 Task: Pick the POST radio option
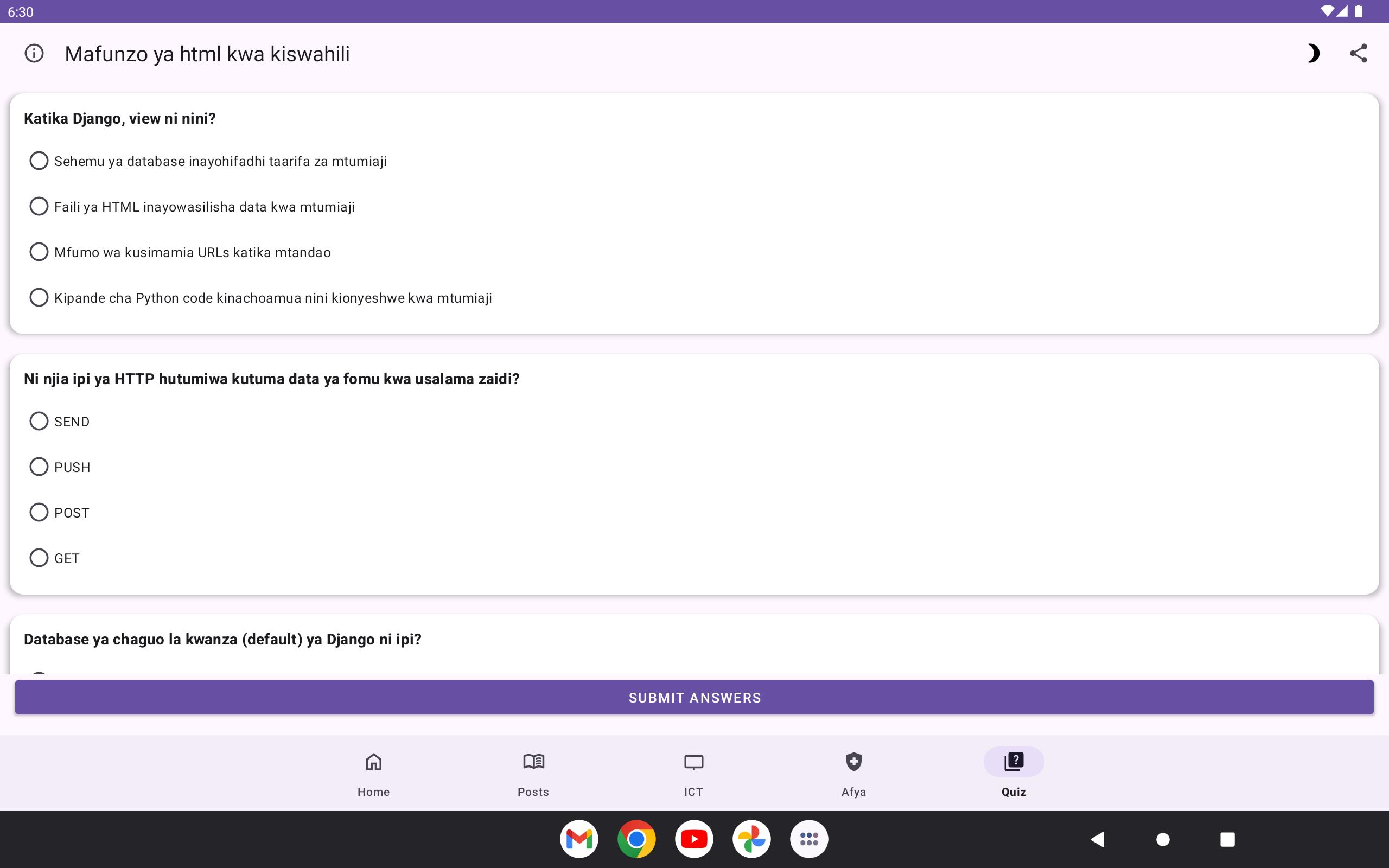coord(60,512)
